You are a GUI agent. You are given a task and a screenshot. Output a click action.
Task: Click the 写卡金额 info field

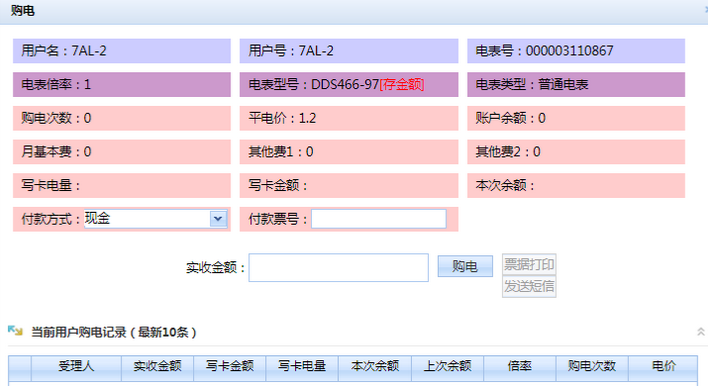click(x=349, y=185)
